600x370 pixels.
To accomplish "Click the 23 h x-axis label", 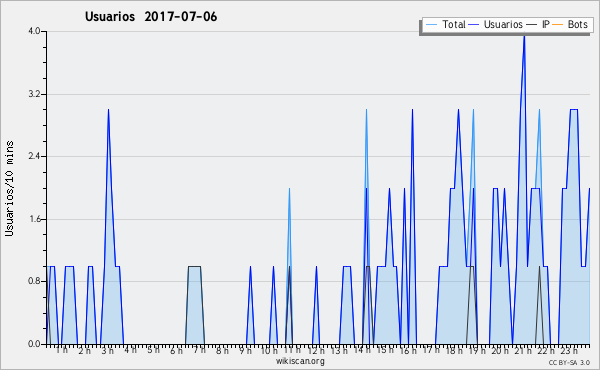I will [x=569, y=350].
